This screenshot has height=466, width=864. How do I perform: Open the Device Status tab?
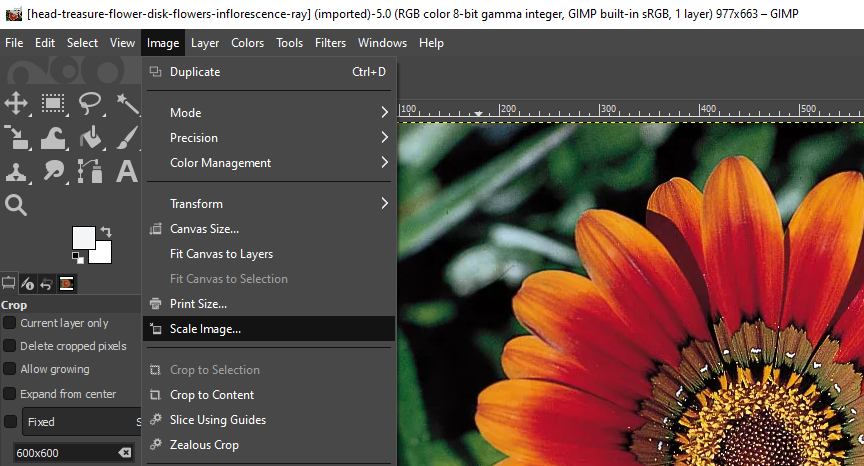pyautogui.click(x=28, y=284)
